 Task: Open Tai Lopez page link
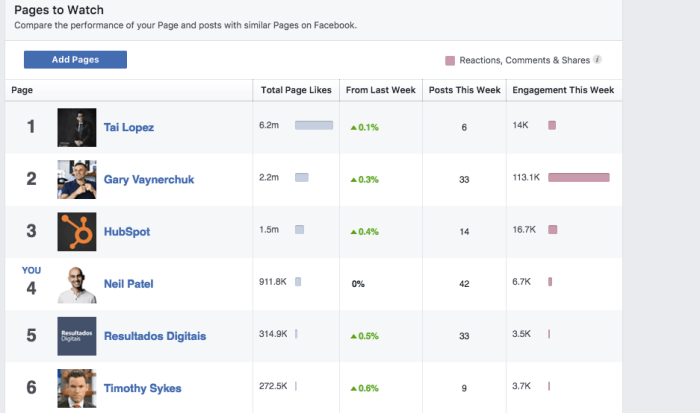click(x=129, y=127)
